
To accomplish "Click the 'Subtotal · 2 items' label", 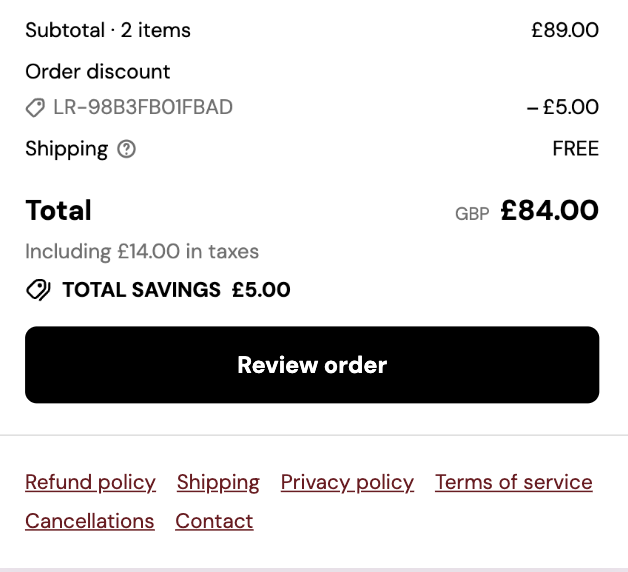I will click(x=108, y=31).
